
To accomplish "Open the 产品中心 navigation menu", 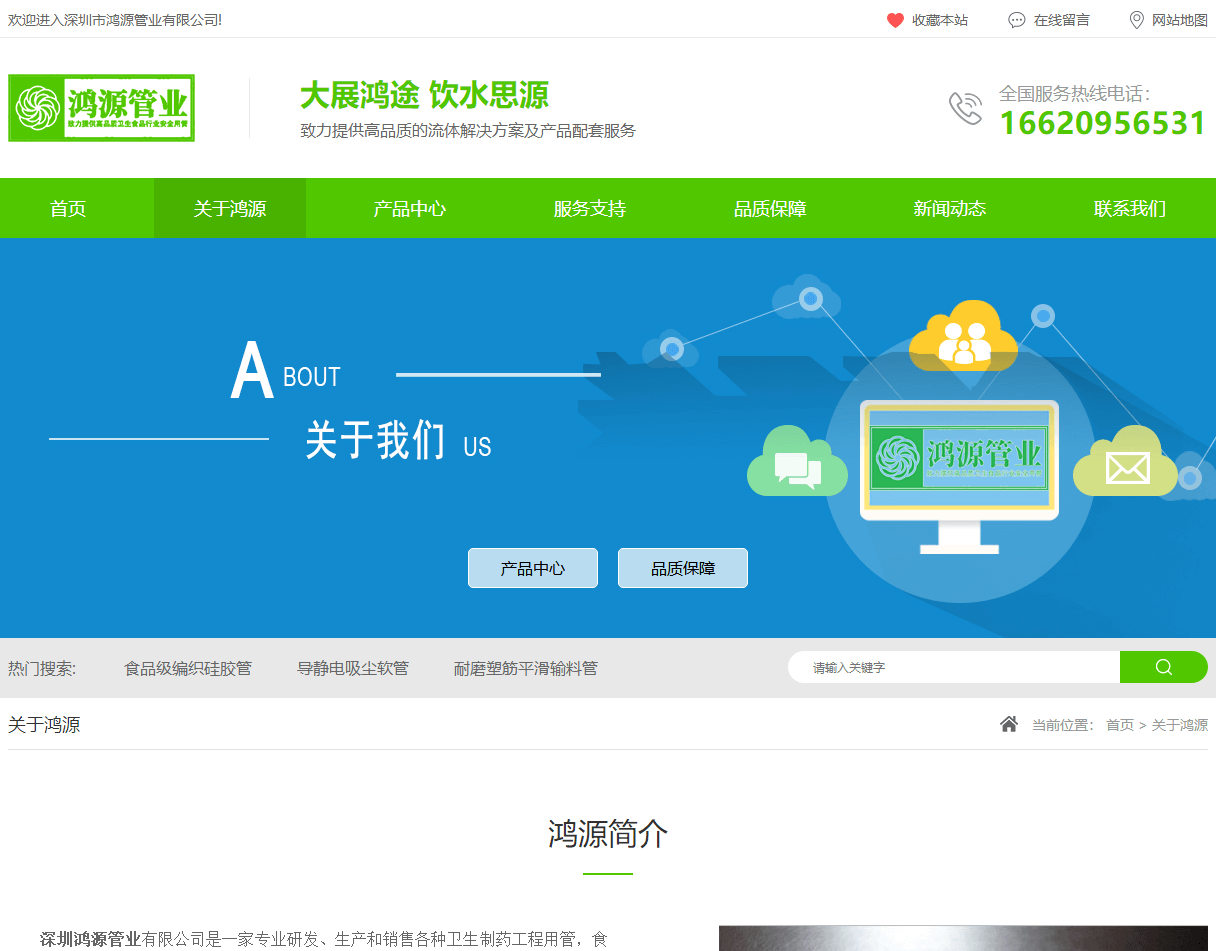I will tap(409, 208).
